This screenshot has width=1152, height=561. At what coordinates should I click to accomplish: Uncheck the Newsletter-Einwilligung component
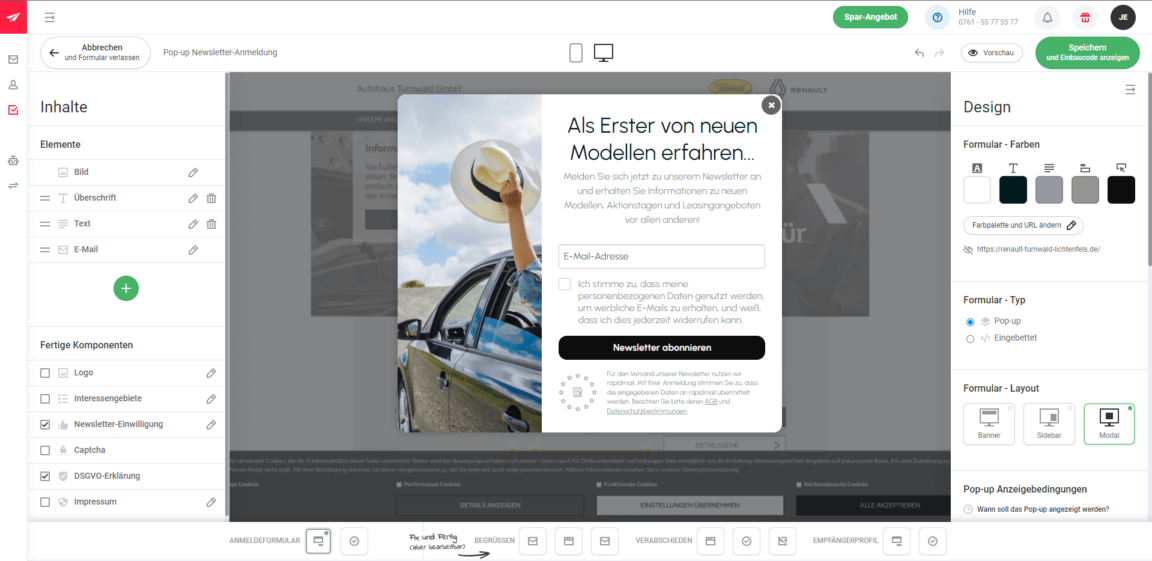click(x=45, y=425)
